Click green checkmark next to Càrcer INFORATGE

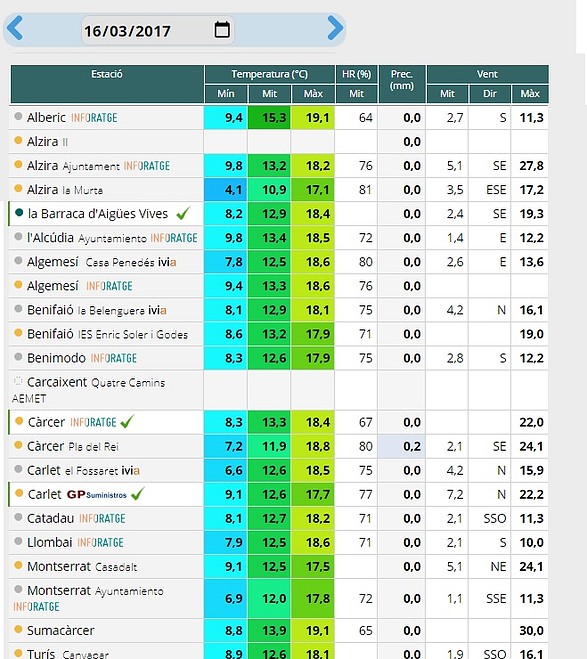127,422
